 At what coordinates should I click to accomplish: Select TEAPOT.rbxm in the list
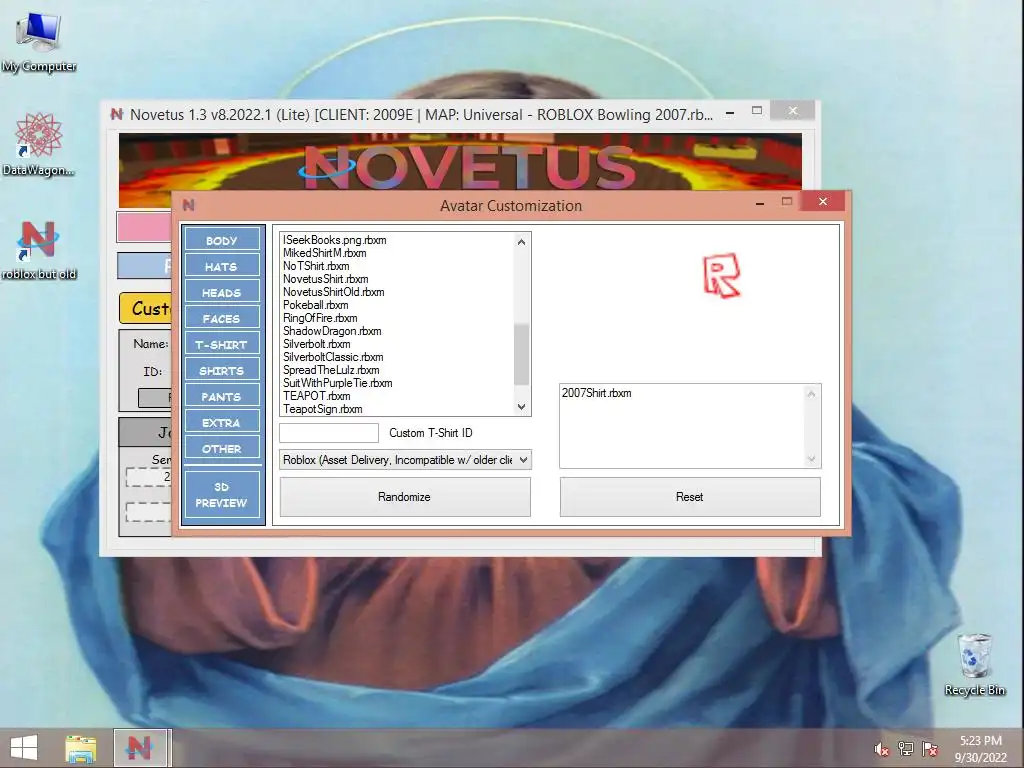(317, 396)
